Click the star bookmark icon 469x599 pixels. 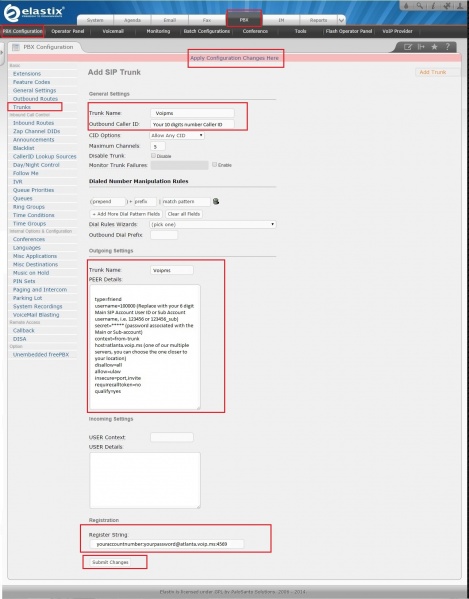[x=434, y=47]
